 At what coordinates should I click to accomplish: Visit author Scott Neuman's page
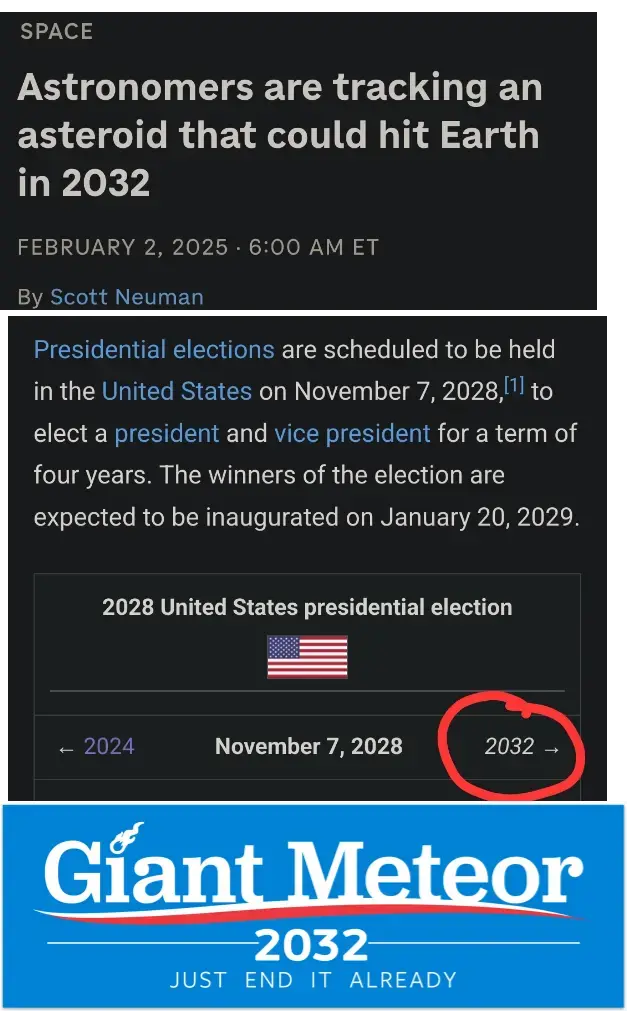126,297
